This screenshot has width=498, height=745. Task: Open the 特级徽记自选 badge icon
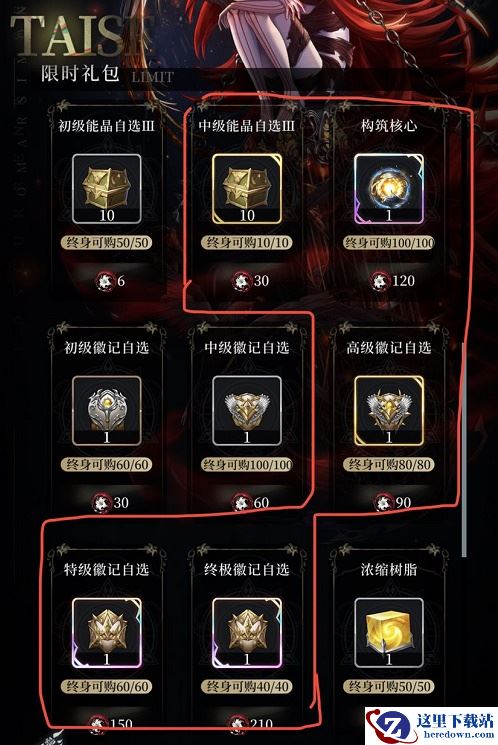[106, 633]
